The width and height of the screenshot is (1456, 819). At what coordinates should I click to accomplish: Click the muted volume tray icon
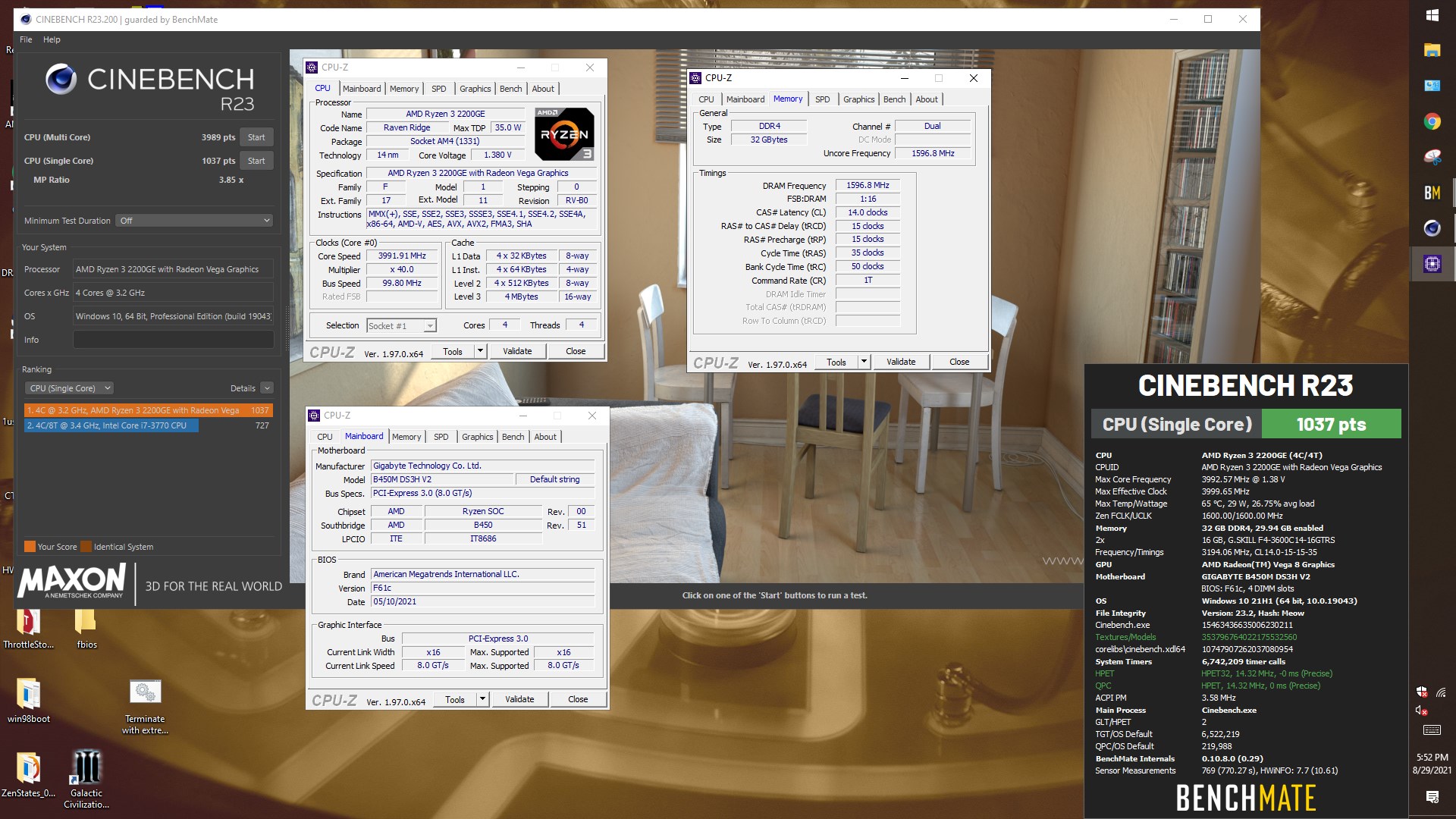1422,711
